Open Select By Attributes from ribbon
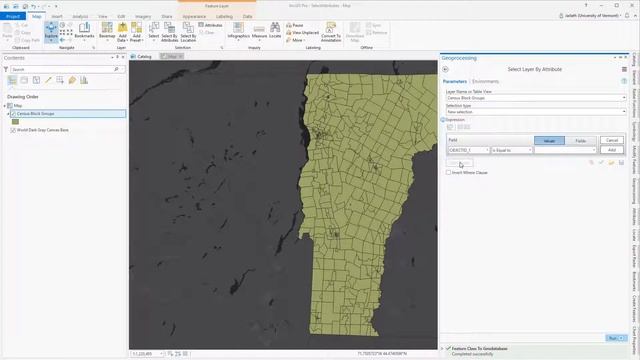 point(169,31)
